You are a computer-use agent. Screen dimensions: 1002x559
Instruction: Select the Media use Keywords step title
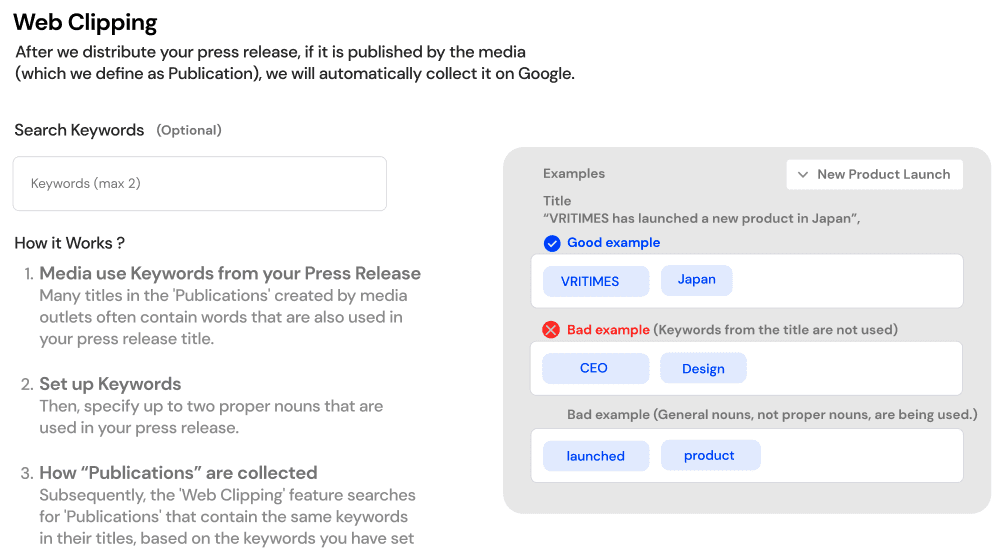(229, 273)
